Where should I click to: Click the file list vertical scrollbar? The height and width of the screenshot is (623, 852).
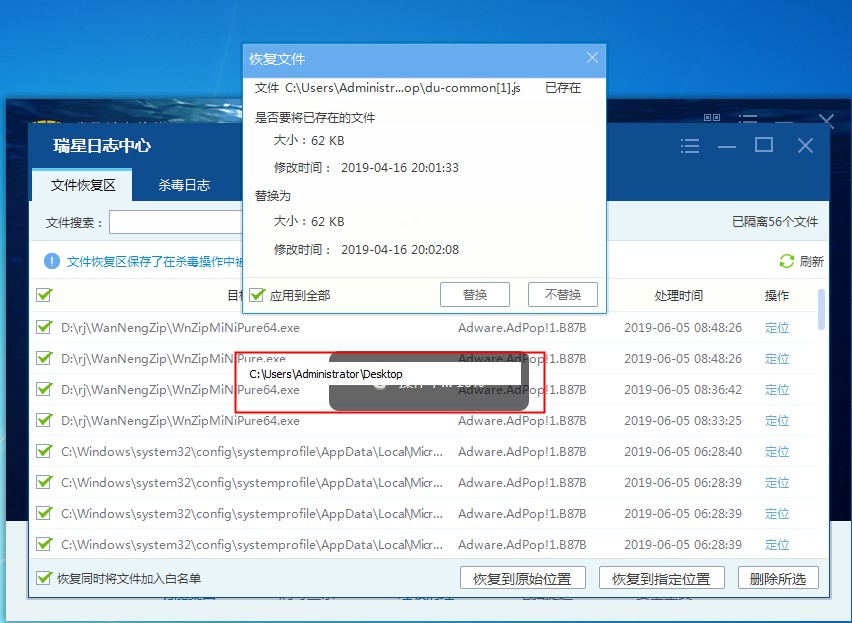[822, 310]
